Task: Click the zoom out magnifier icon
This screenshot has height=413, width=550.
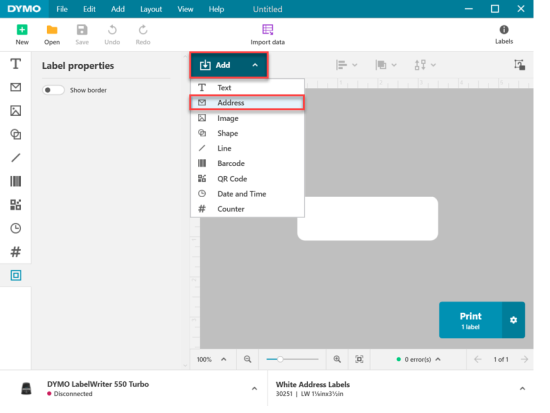Action: [x=248, y=359]
